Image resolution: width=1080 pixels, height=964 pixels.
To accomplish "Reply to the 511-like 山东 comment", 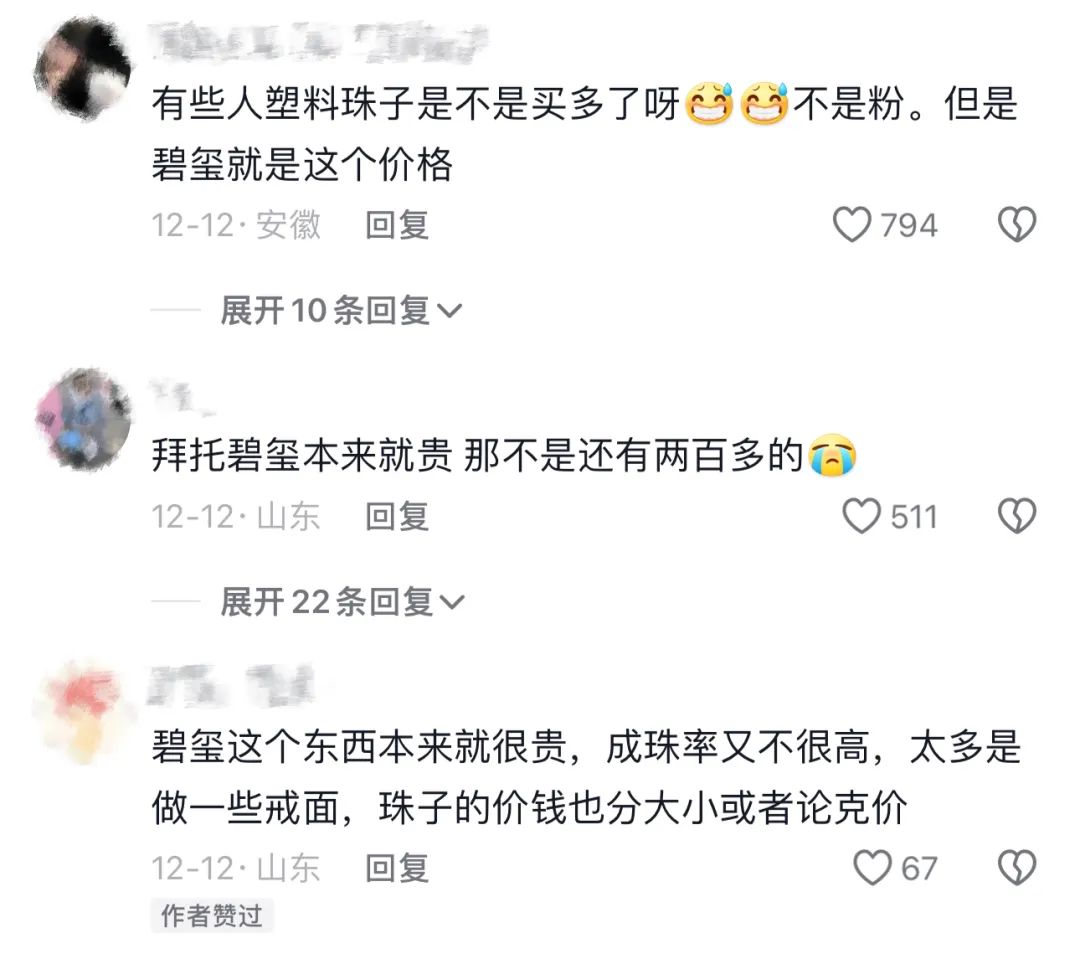I will 397,516.
